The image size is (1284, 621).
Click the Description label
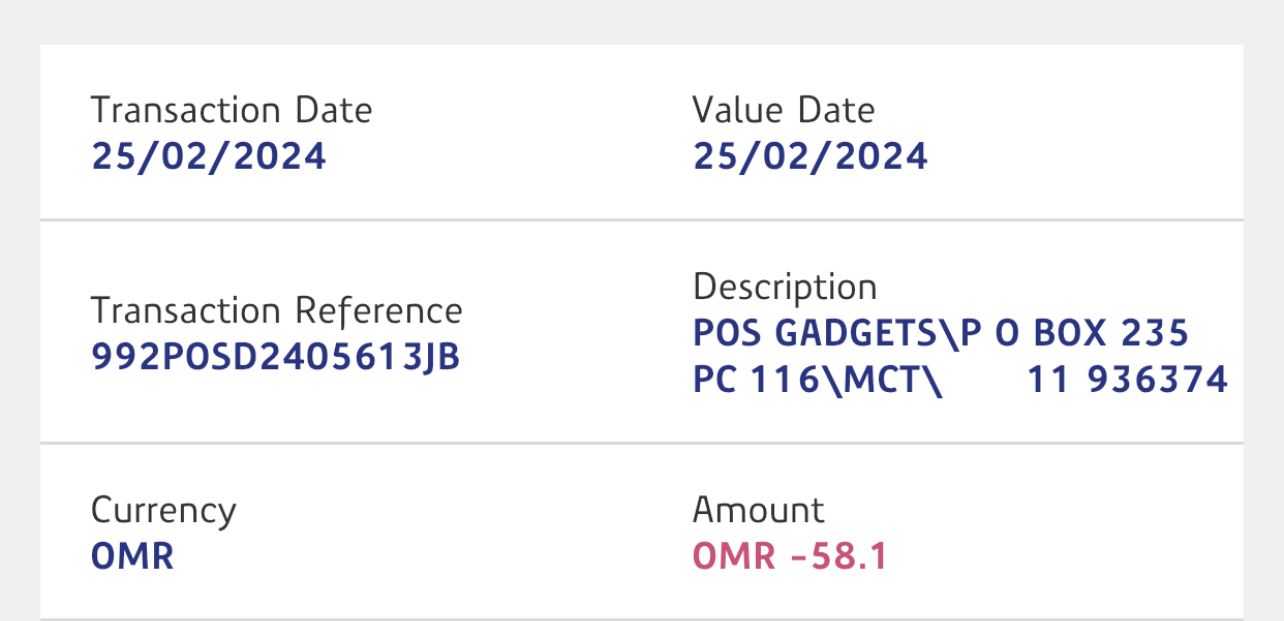pos(784,288)
